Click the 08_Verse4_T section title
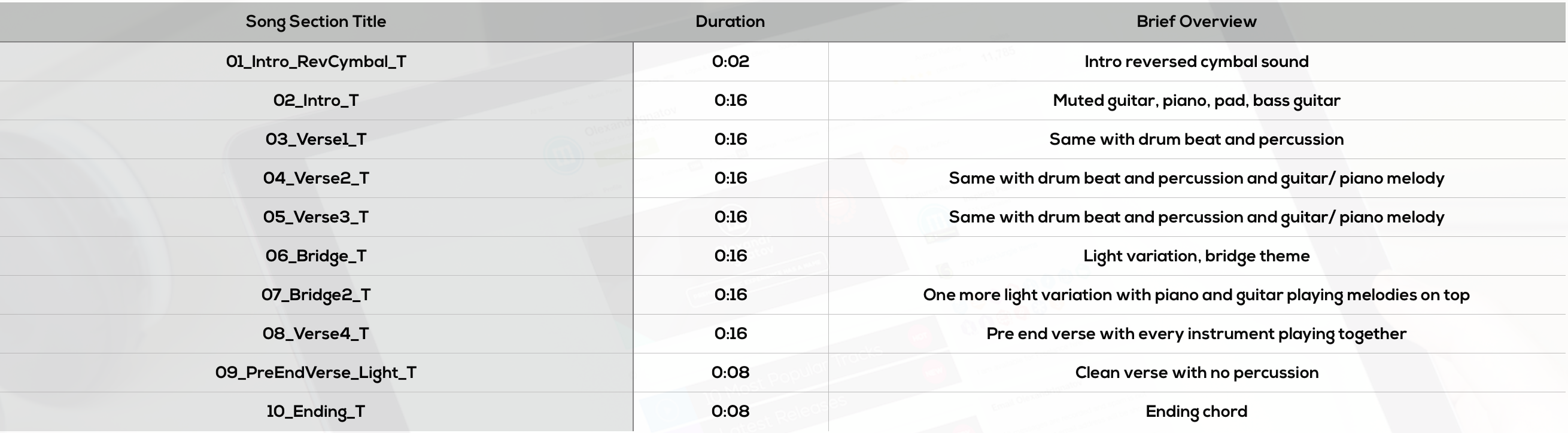This screenshot has width=1568, height=433. tap(316, 334)
